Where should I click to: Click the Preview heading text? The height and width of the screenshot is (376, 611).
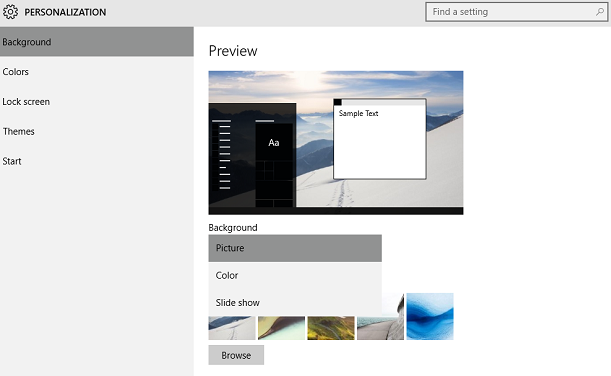[x=233, y=51]
